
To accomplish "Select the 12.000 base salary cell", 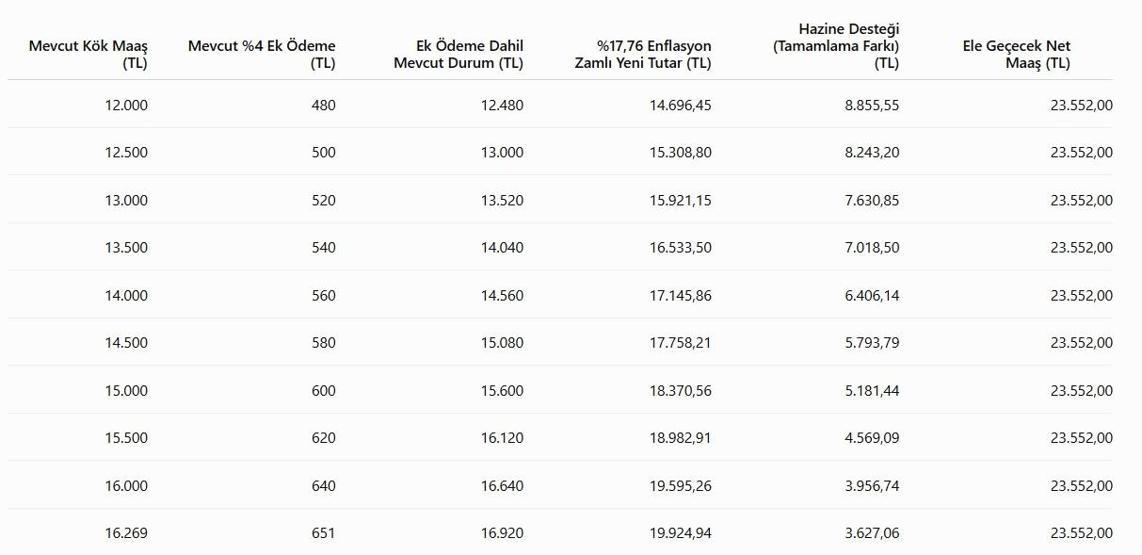I will click(126, 105).
